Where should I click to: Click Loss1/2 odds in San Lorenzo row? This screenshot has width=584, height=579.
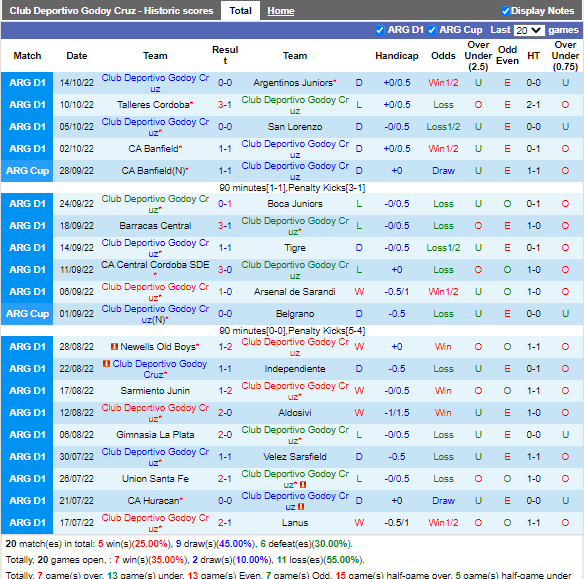(x=443, y=127)
